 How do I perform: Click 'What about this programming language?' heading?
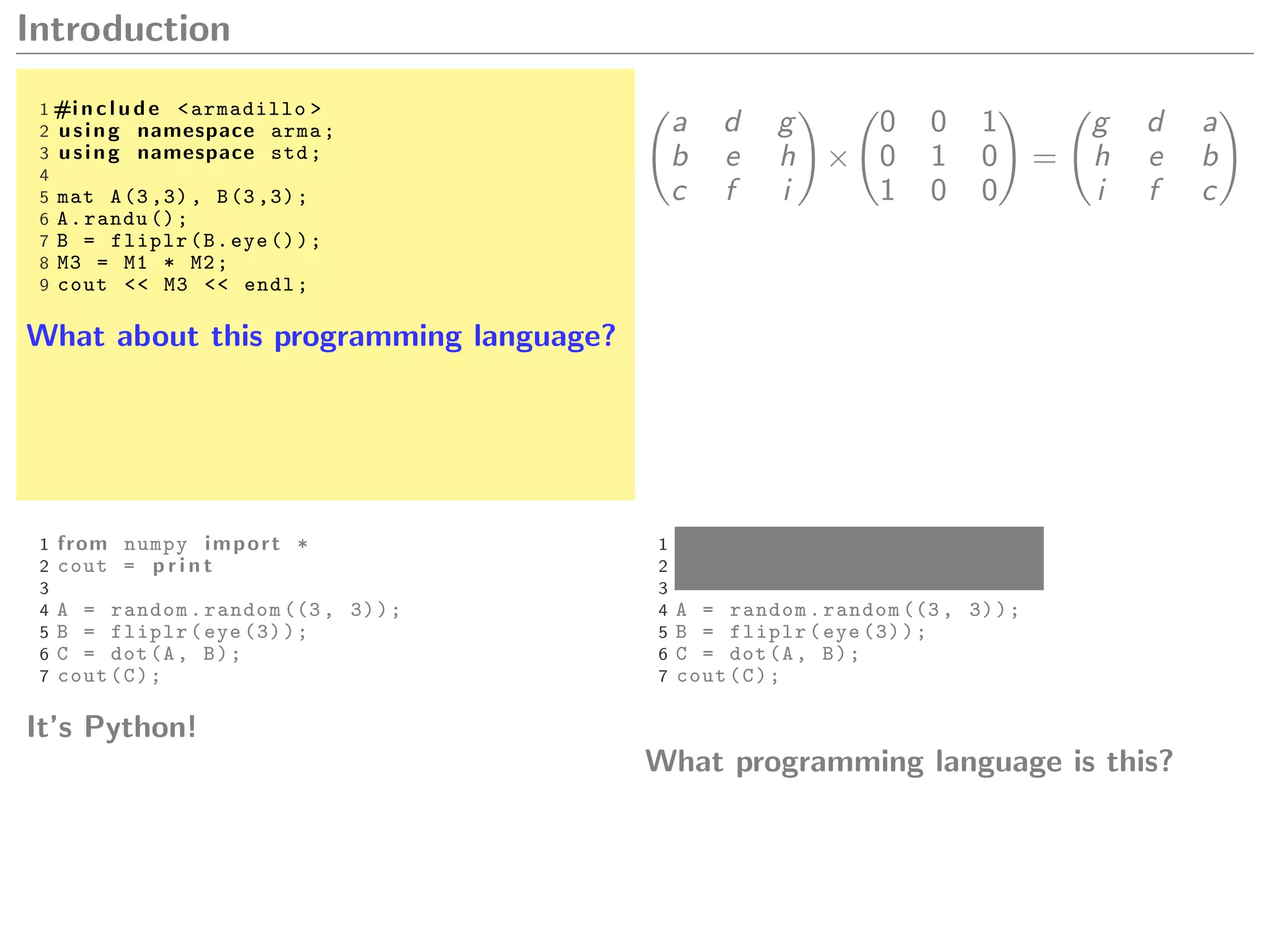point(321,337)
